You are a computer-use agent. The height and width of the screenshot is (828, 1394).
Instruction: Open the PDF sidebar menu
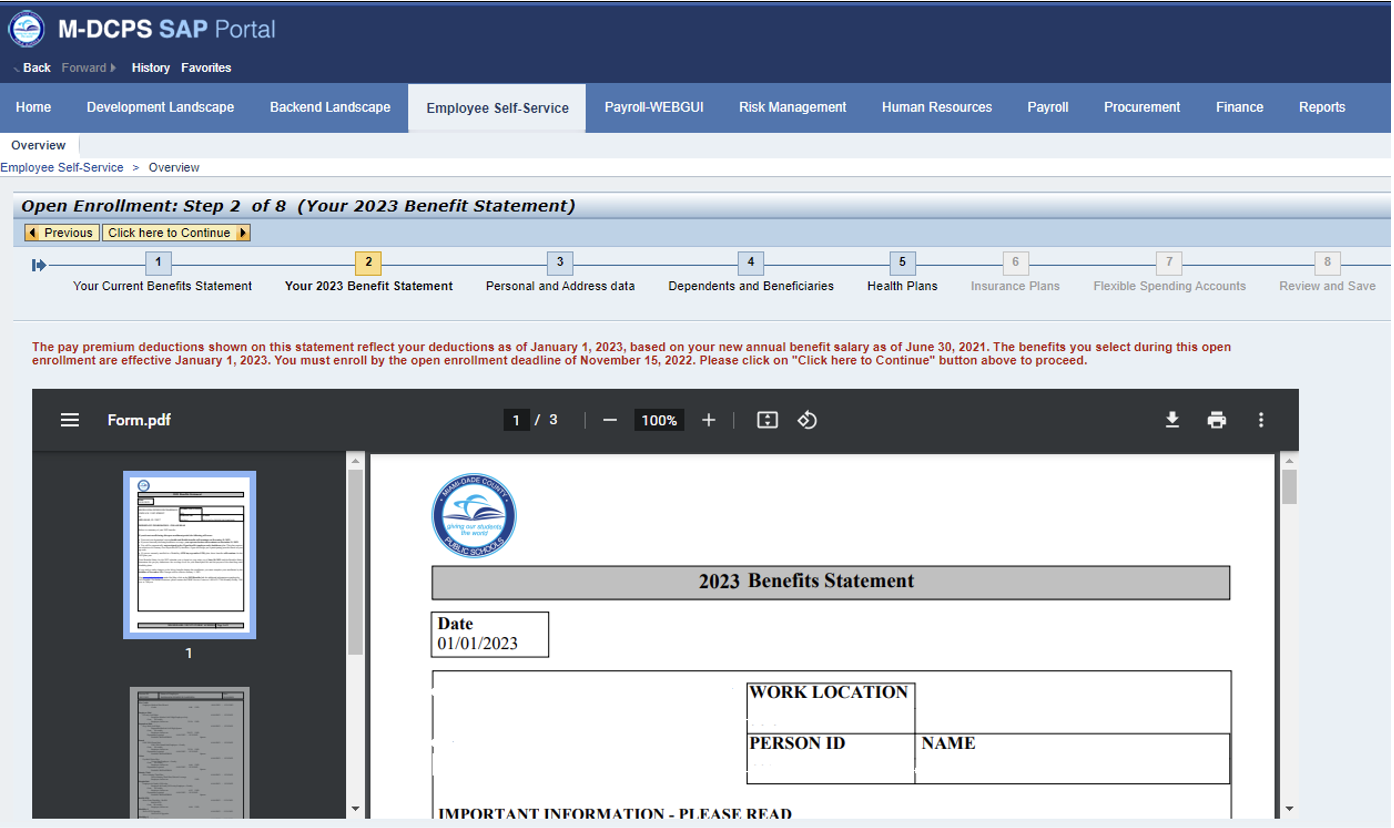[x=69, y=420]
